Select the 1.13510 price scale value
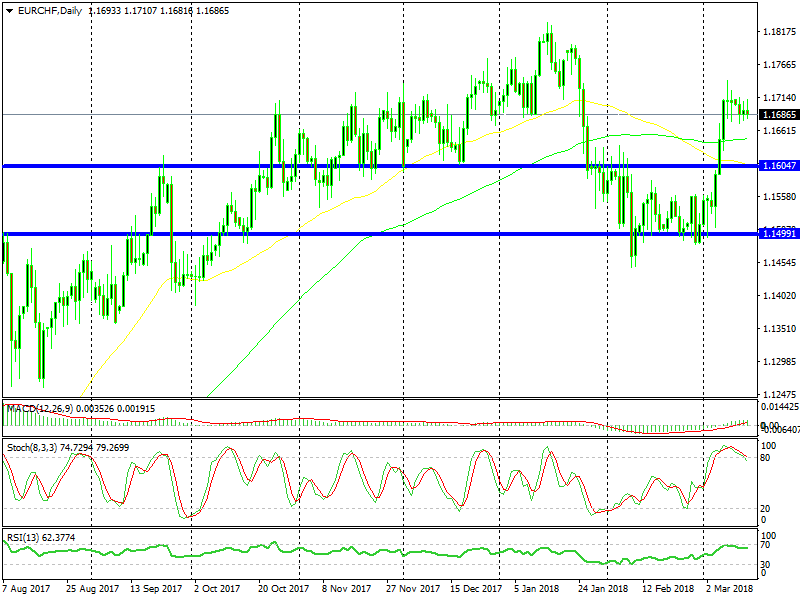800x600 pixels. click(x=779, y=329)
